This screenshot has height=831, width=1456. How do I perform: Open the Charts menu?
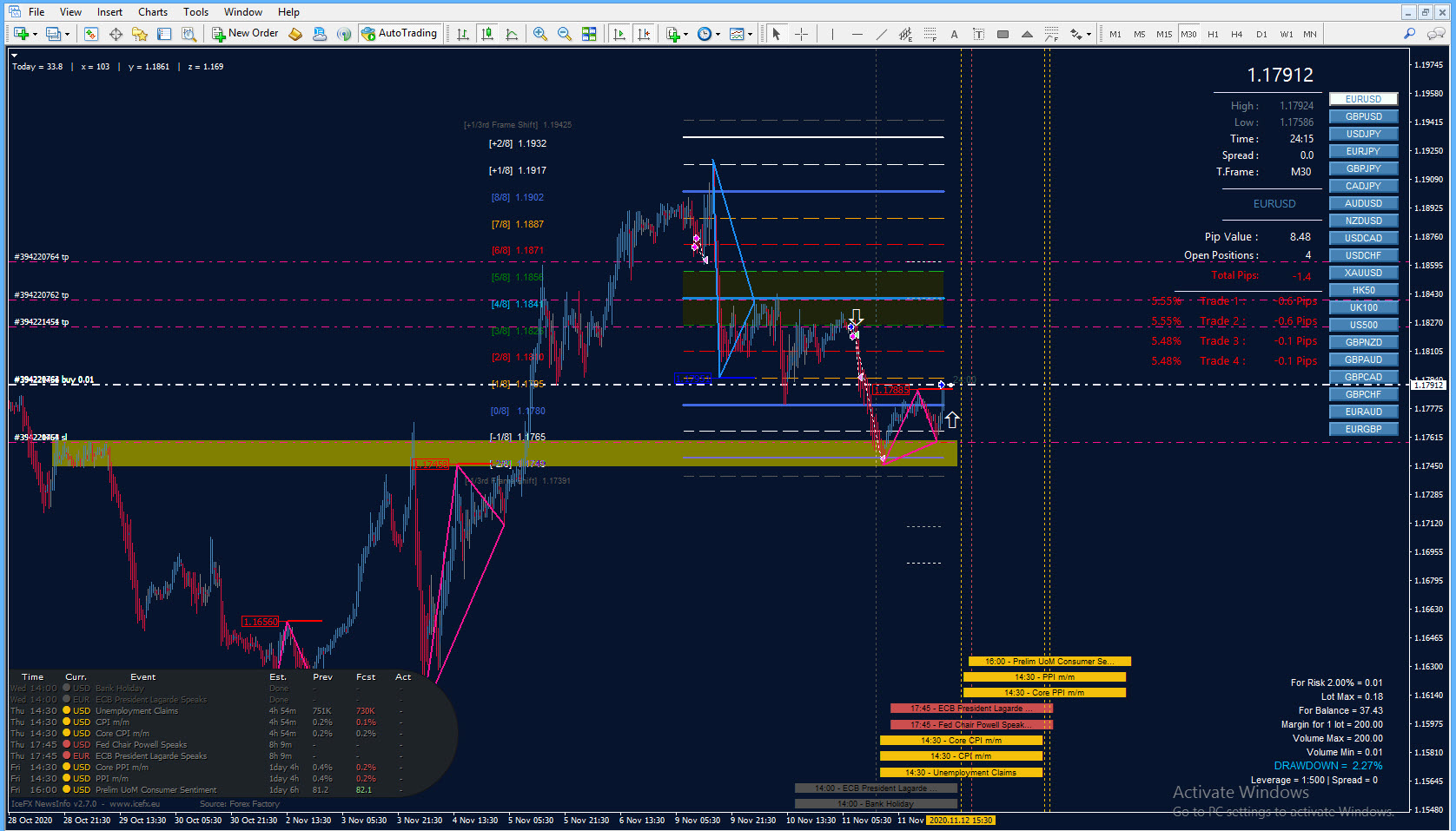[153, 12]
